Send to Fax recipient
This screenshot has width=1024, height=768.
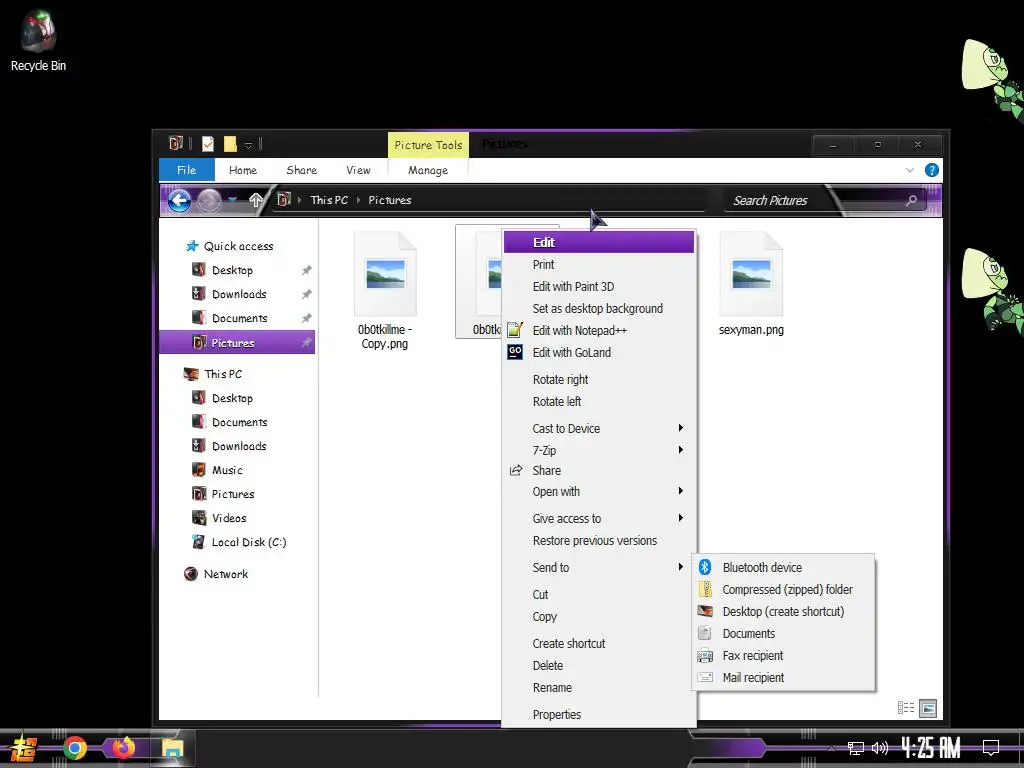click(783, 656)
